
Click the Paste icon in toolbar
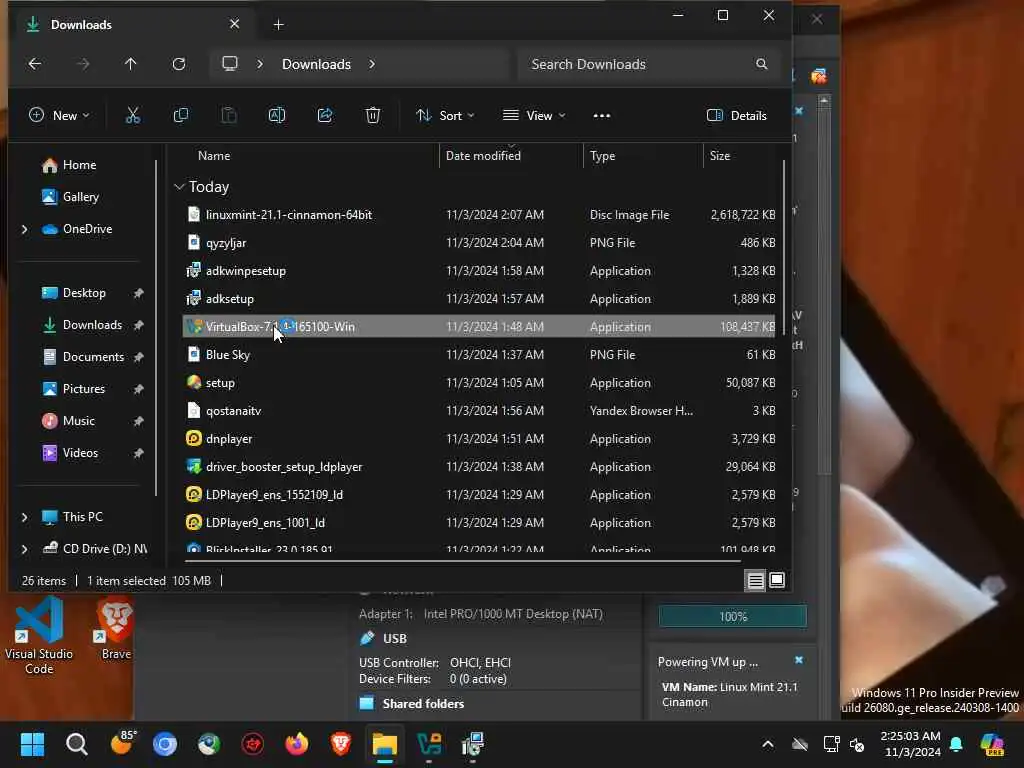pos(229,116)
